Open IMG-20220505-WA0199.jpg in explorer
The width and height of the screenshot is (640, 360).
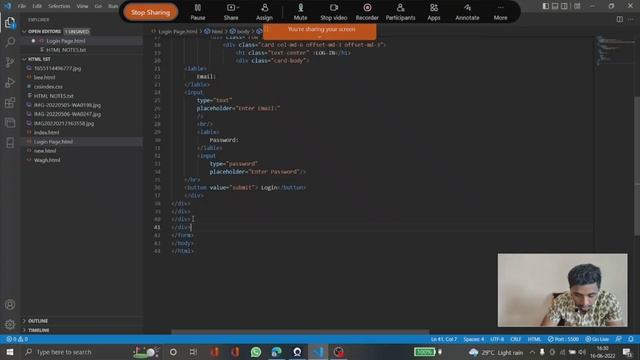point(82,105)
